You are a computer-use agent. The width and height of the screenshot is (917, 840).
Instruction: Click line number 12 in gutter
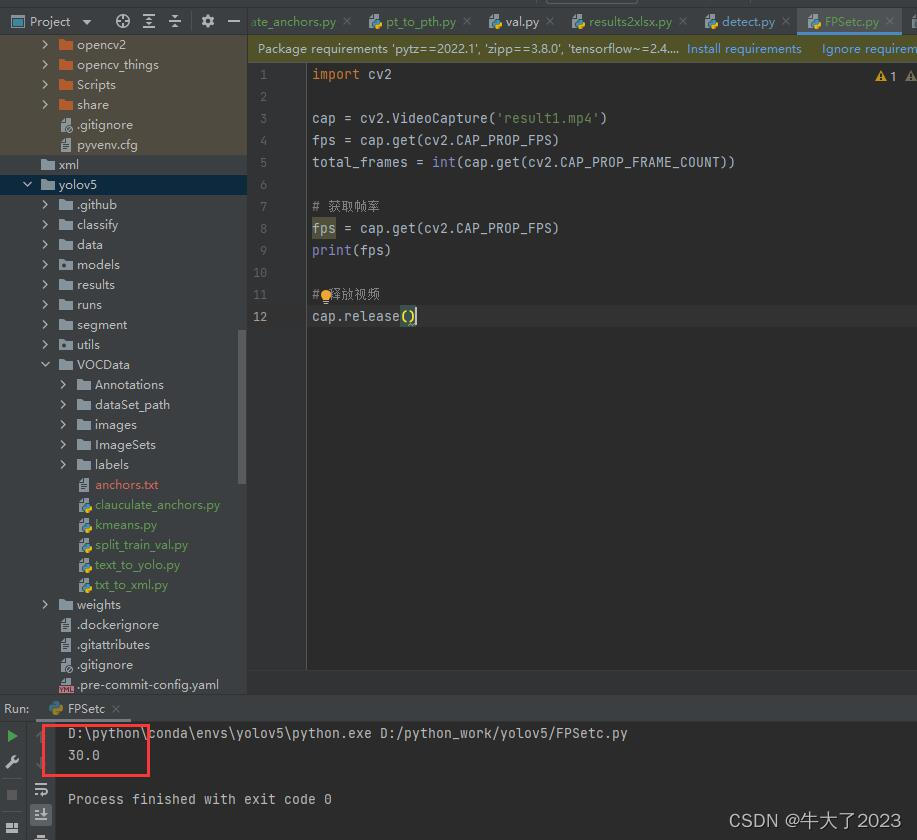[260, 316]
